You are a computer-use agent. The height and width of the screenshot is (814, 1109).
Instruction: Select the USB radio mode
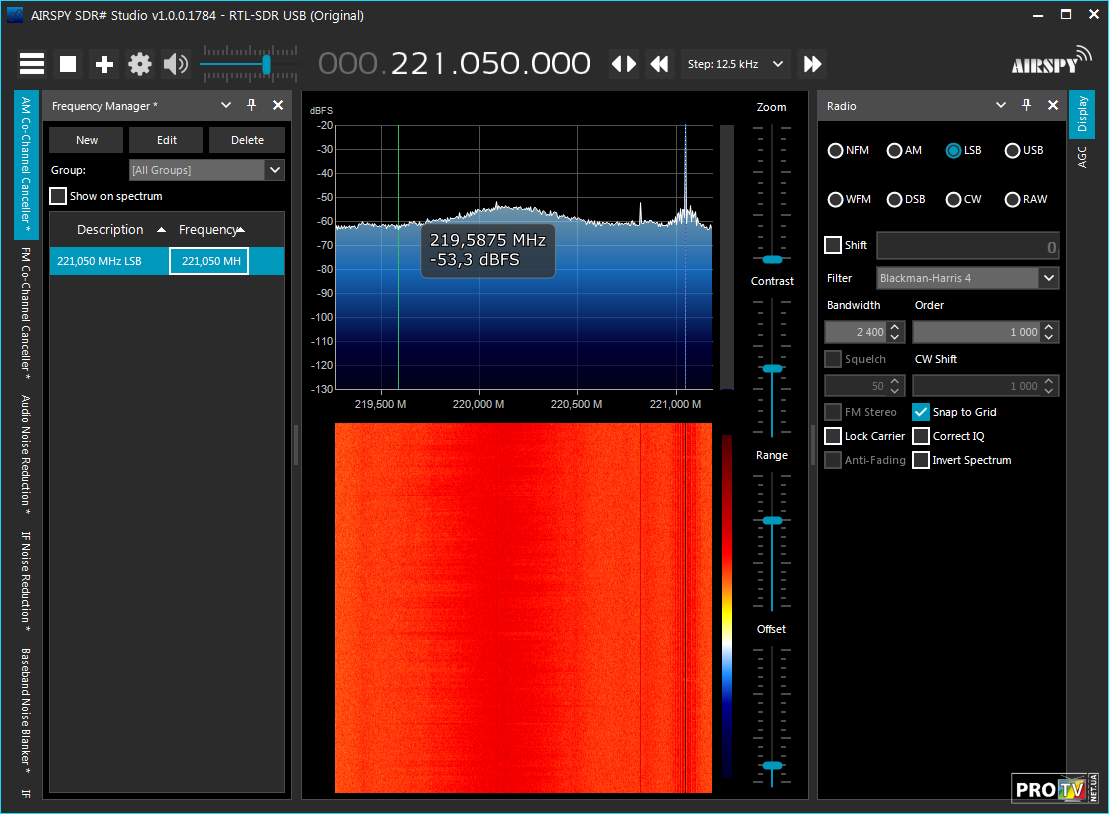(1013, 150)
